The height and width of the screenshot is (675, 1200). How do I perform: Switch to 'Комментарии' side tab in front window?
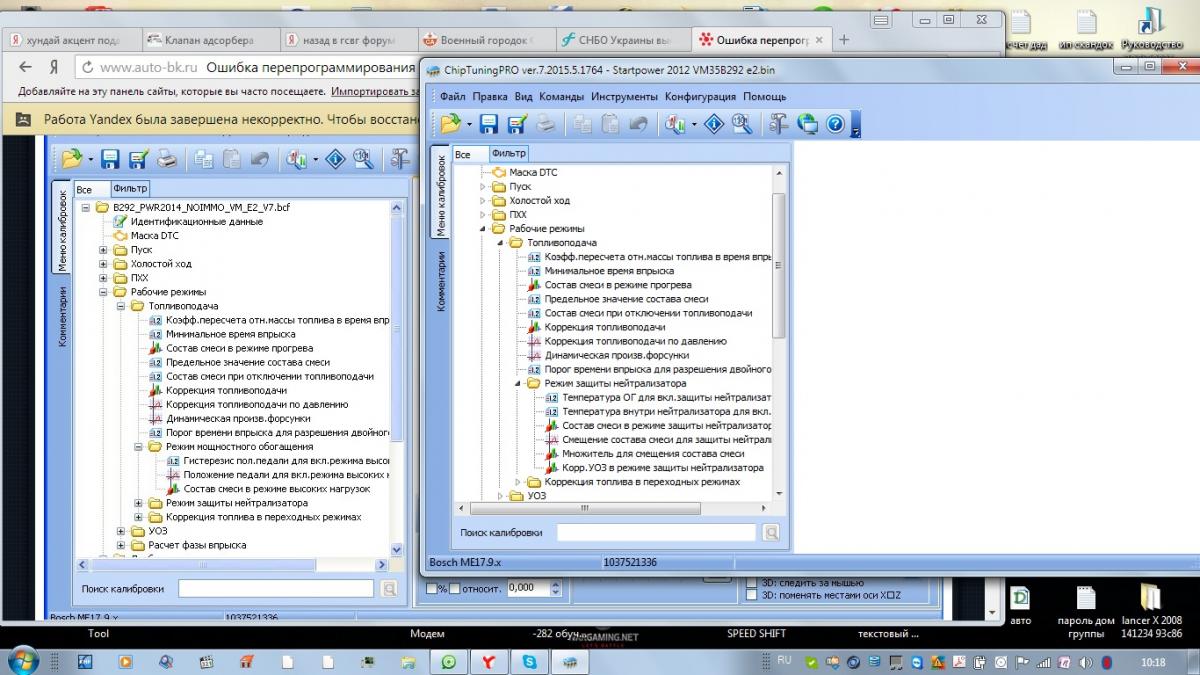[440, 280]
